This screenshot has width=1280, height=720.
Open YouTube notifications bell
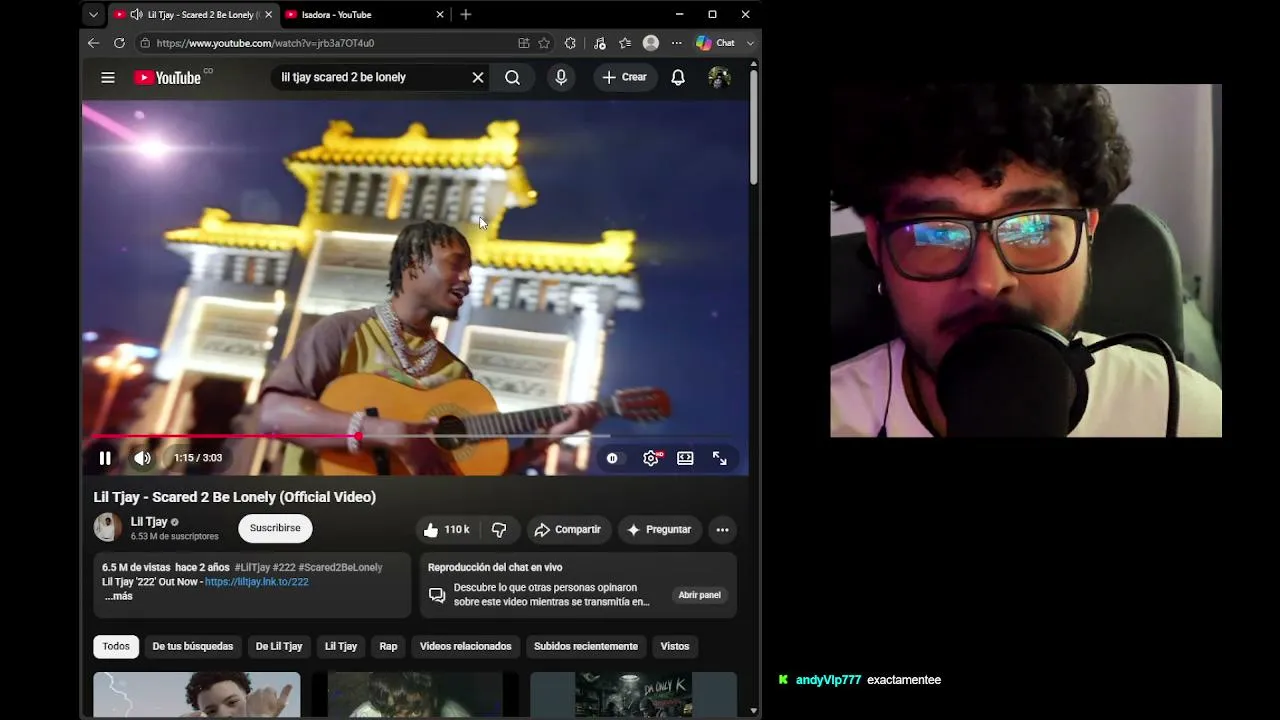tap(678, 77)
